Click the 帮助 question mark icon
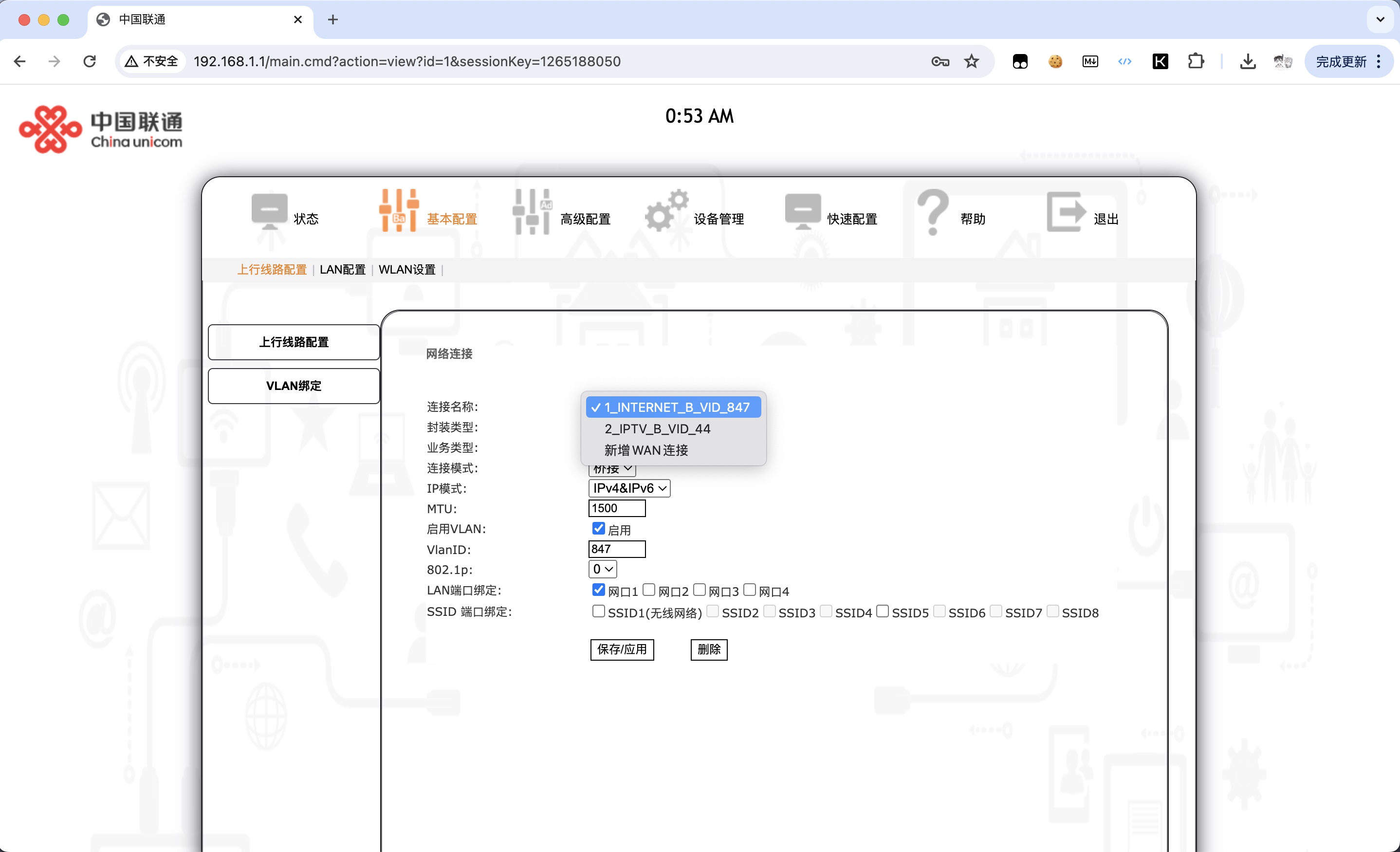Screen dimensions: 1400x852 [x=932, y=212]
